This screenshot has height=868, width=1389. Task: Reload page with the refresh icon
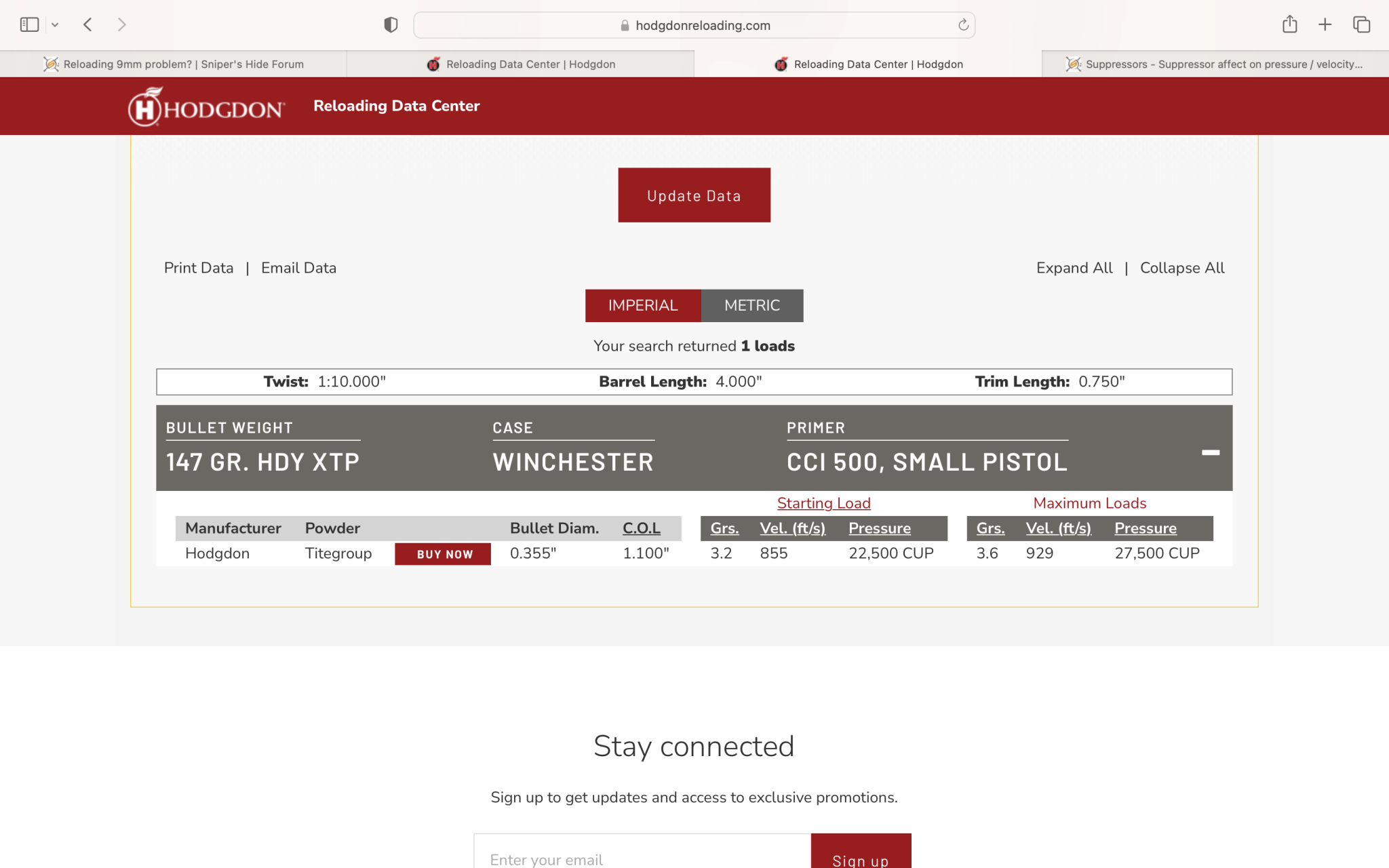[x=962, y=25]
